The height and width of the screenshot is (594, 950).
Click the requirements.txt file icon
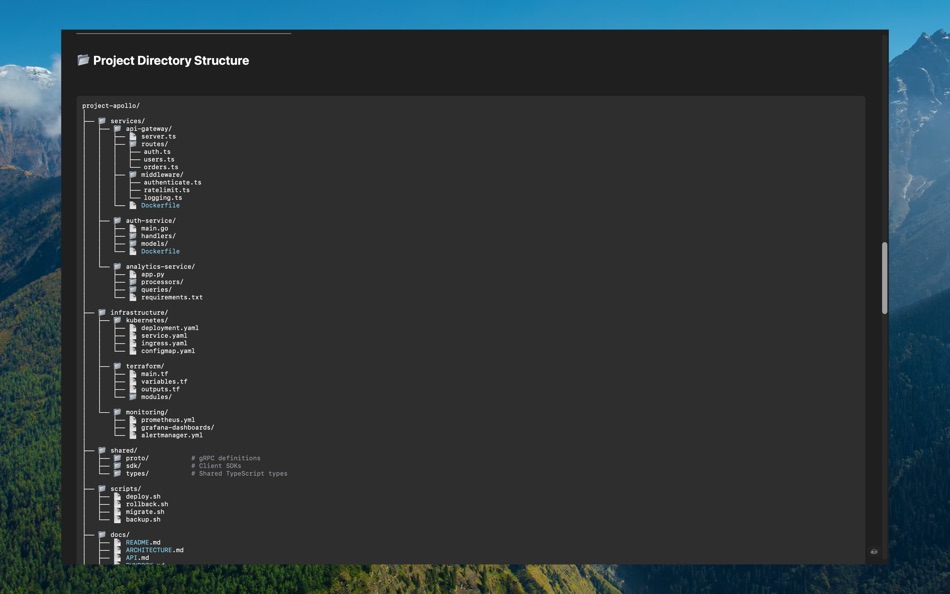tap(133, 298)
